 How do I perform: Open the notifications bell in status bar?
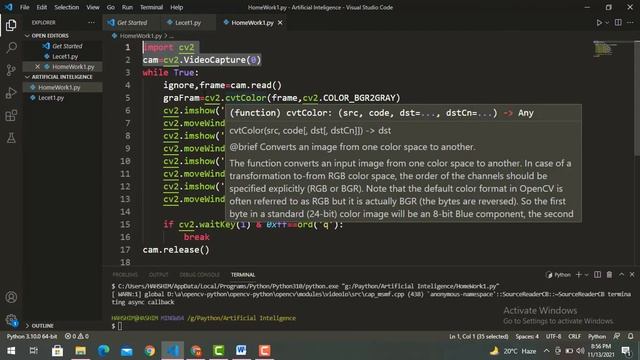tap(631, 336)
